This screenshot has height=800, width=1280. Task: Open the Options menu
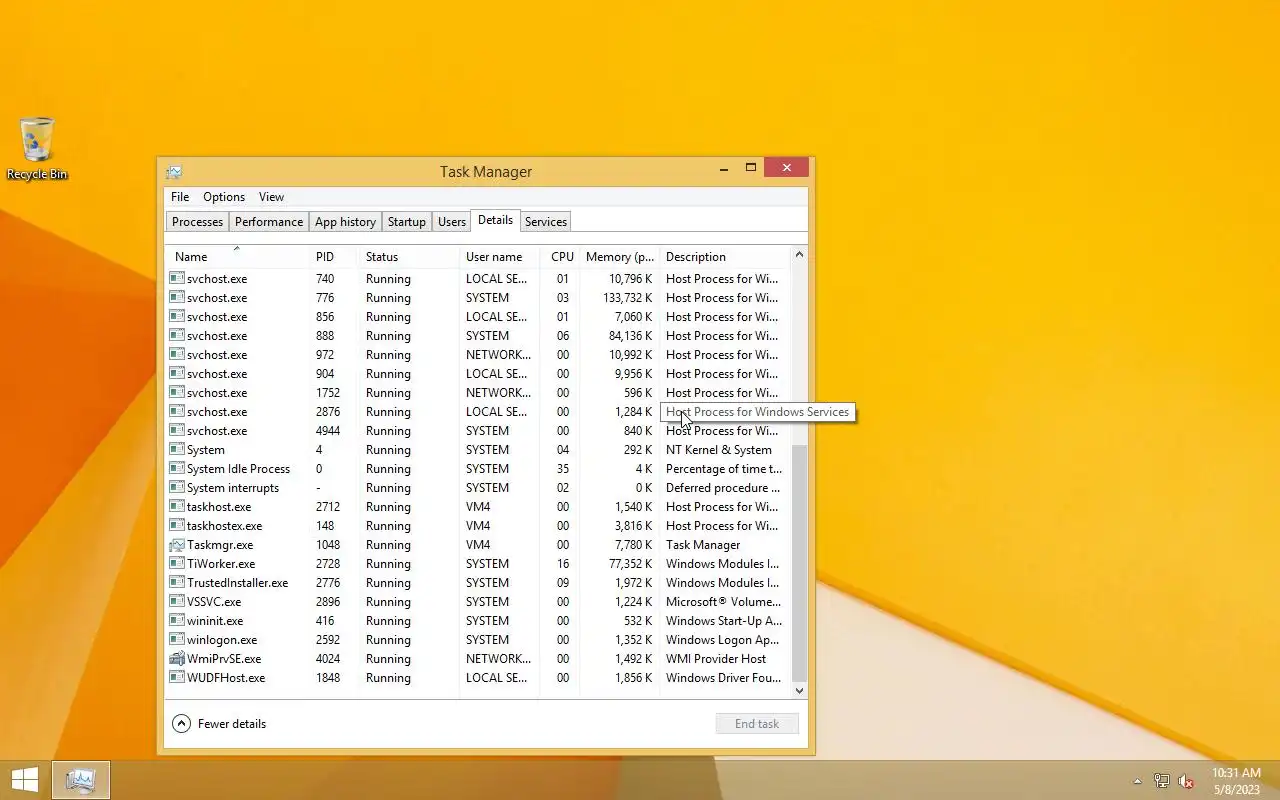pos(224,197)
